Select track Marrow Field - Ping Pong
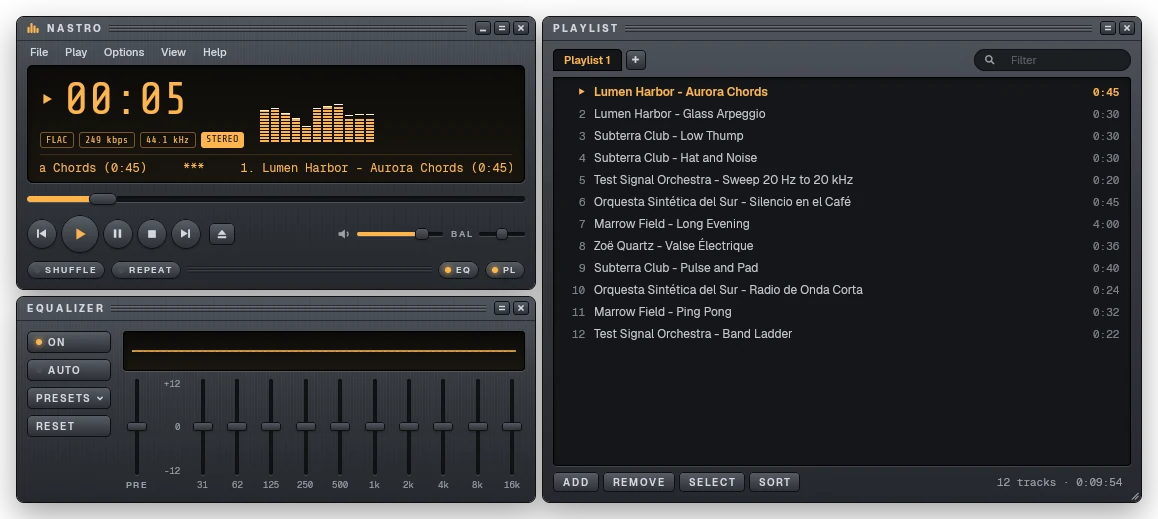This screenshot has width=1158, height=519. [842, 312]
